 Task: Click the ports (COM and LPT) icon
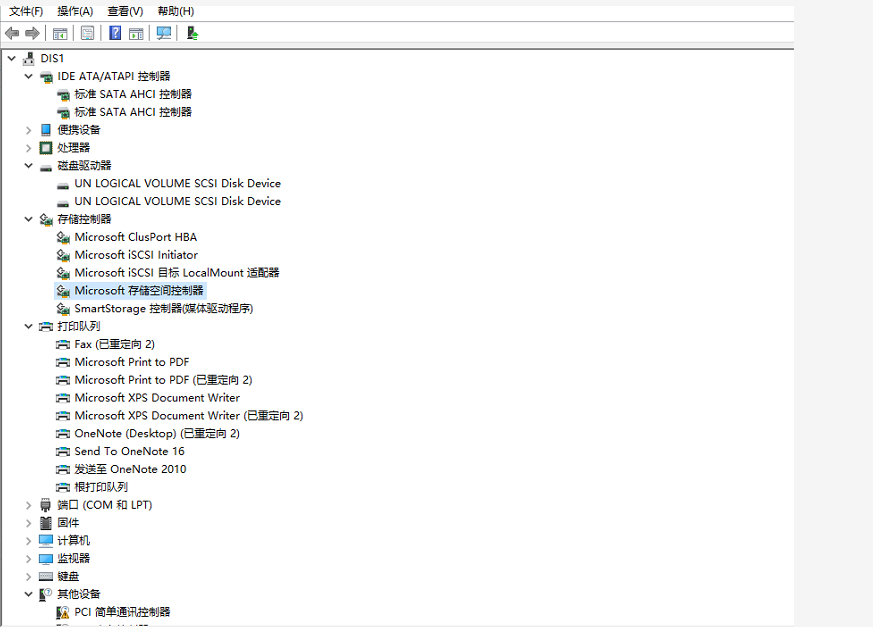[x=46, y=505]
